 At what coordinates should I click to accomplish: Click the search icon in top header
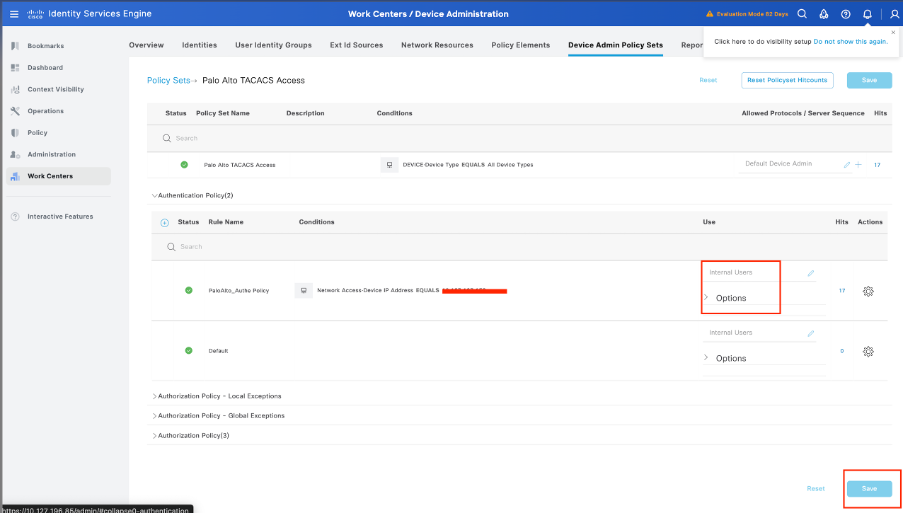point(802,14)
